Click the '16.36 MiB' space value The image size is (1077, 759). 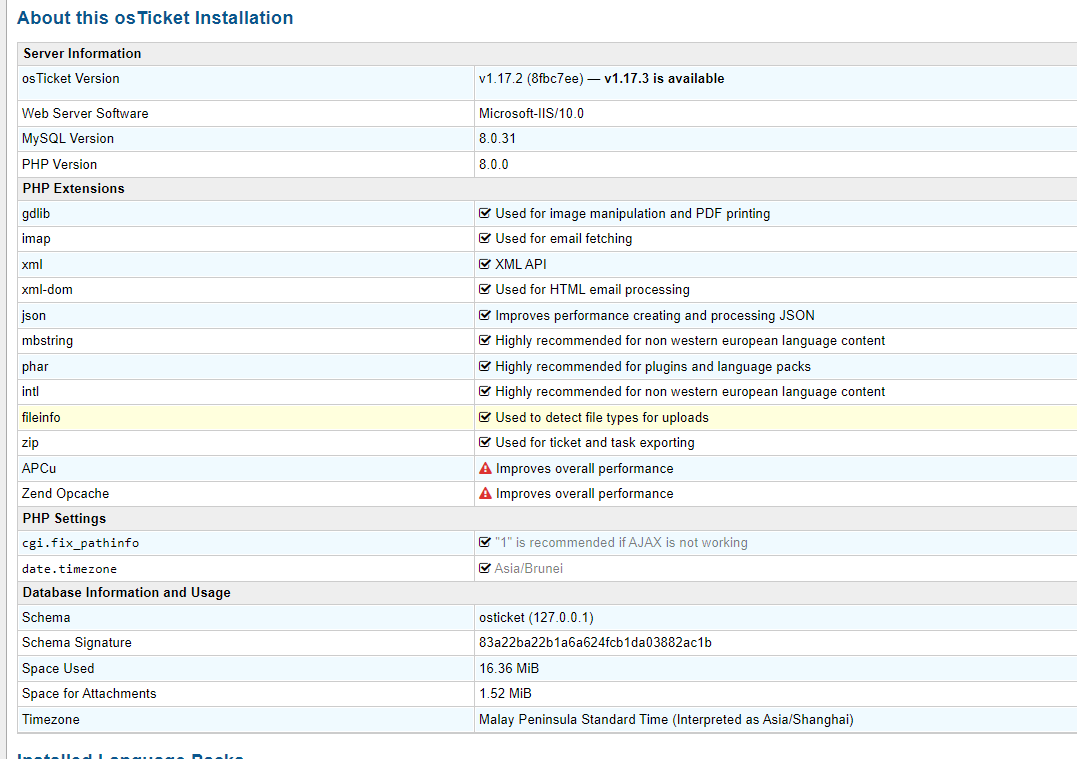(509, 668)
